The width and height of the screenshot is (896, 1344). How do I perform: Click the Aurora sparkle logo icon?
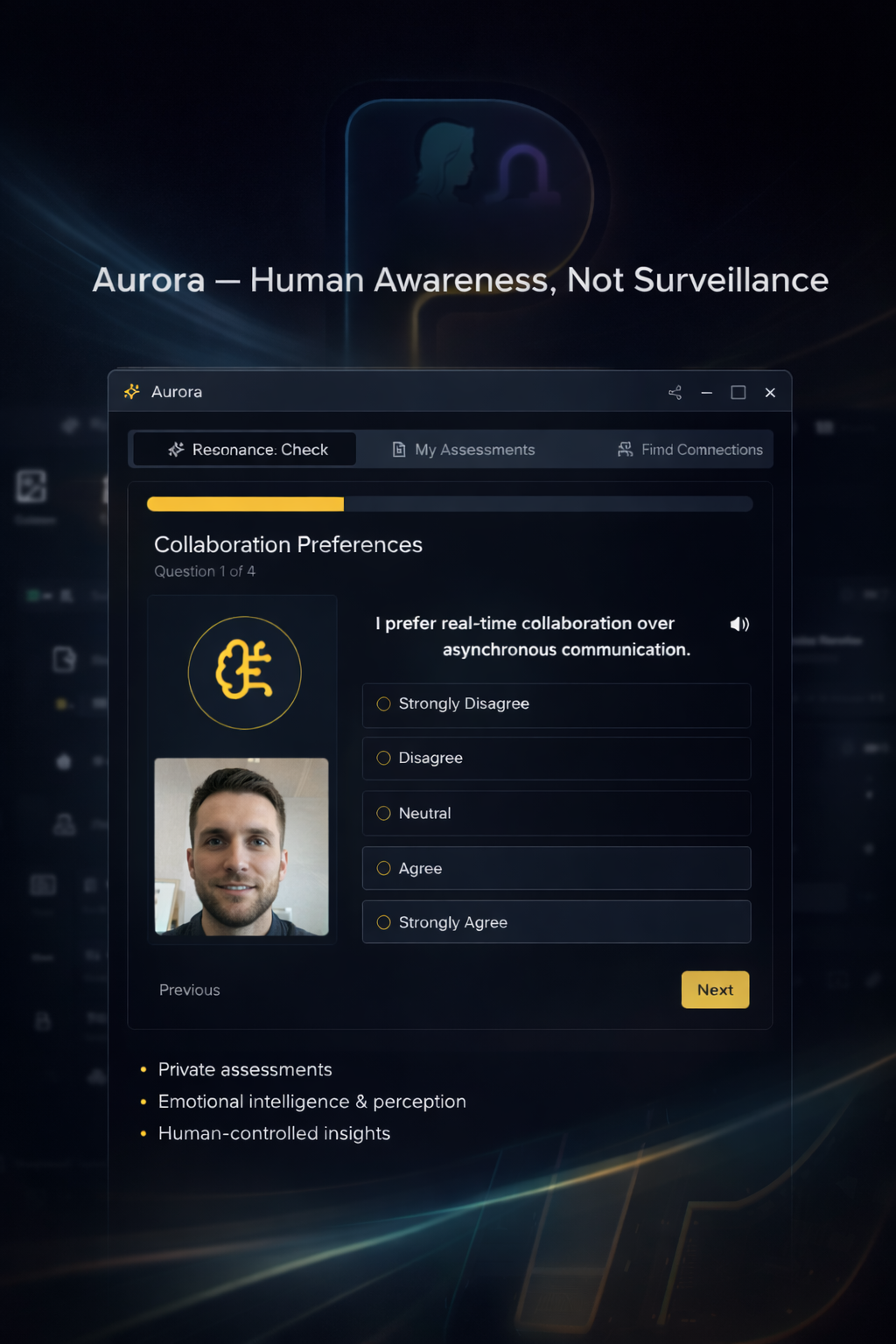pyautogui.click(x=132, y=391)
